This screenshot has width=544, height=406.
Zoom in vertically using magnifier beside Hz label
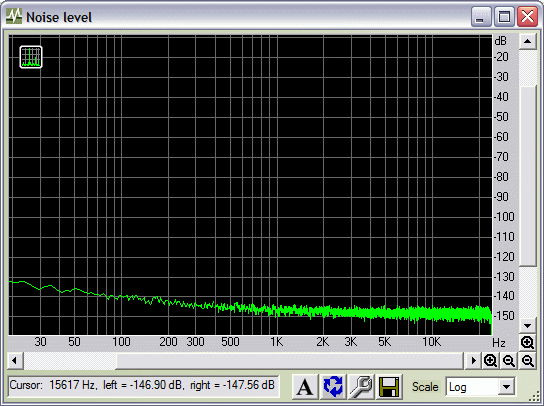point(527,342)
